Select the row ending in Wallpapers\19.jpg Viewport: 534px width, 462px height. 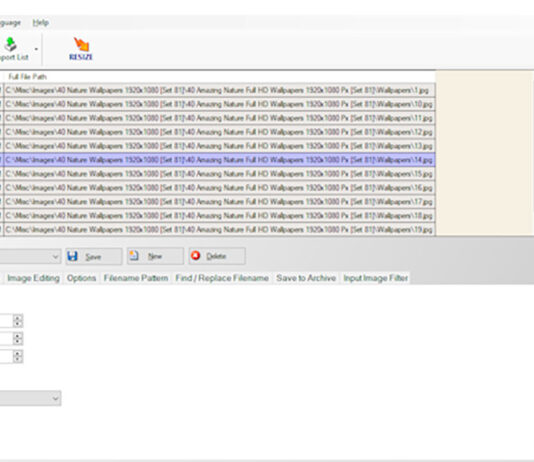click(220, 229)
